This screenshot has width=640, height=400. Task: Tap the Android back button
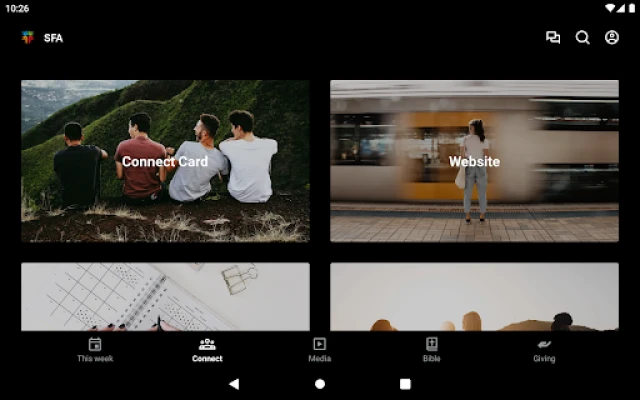click(234, 384)
